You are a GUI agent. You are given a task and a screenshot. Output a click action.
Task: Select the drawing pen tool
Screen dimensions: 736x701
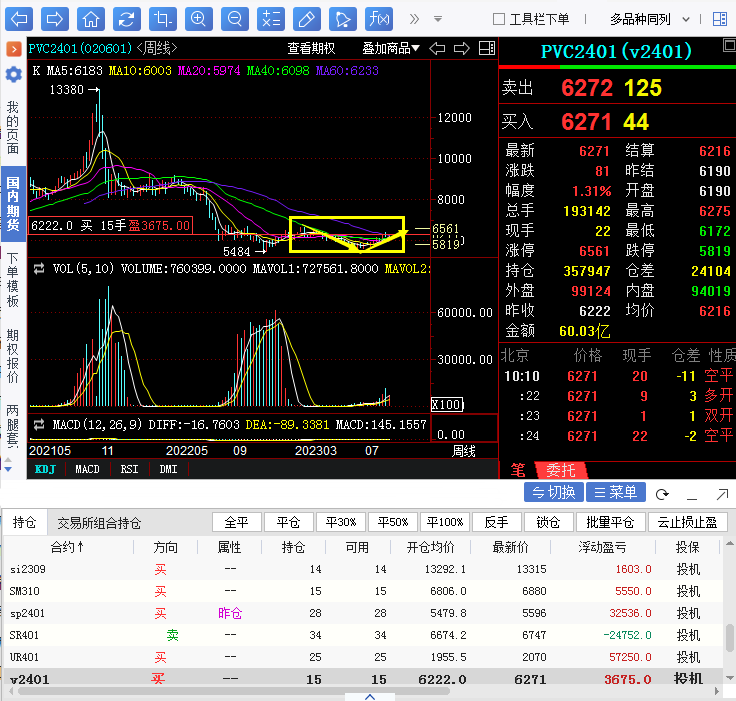click(307, 19)
